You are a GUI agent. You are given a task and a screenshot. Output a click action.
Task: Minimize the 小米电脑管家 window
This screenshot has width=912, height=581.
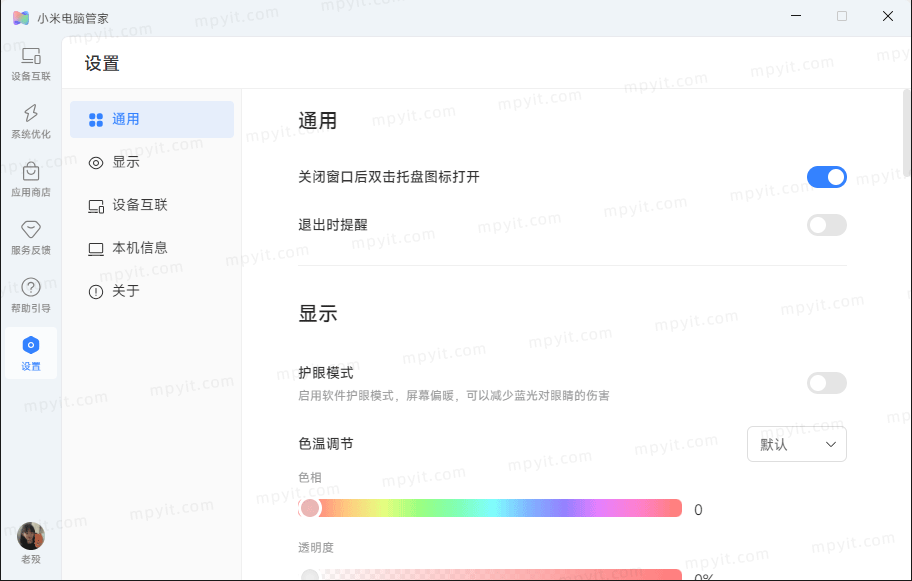point(796,16)
